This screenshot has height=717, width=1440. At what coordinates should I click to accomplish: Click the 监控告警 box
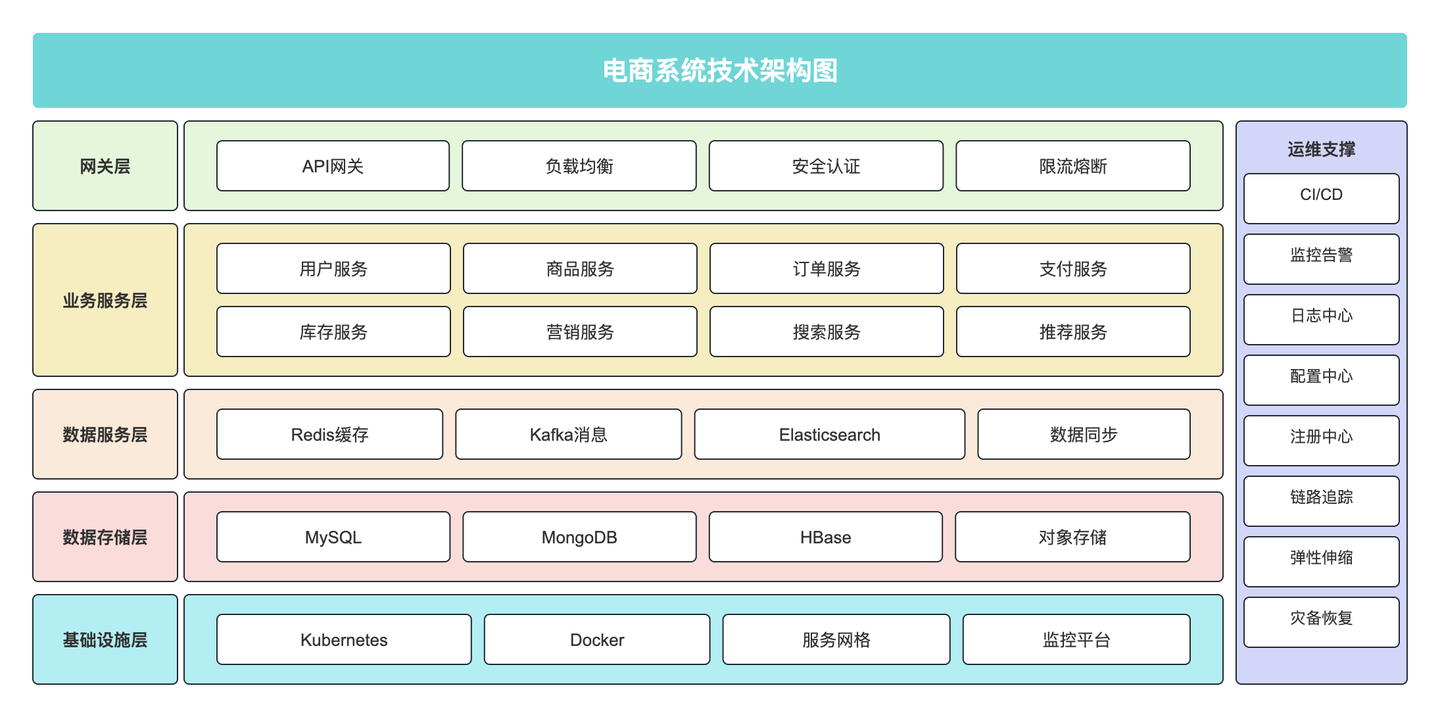1321,259
